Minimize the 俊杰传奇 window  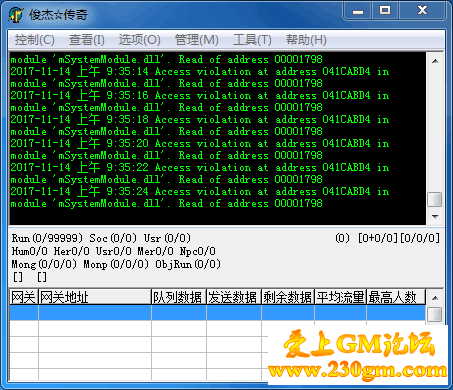358,11
